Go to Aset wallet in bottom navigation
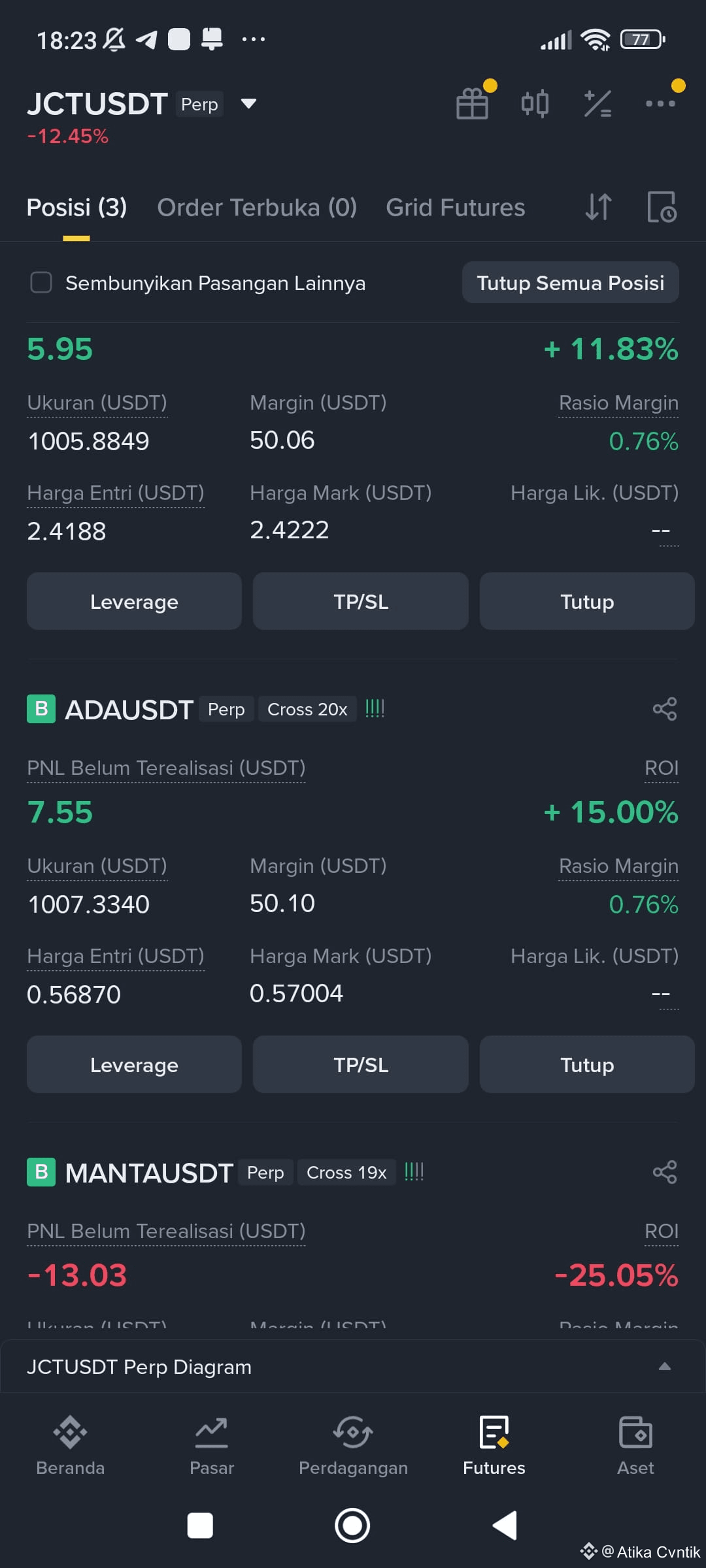 click(x=635, y=1445)
